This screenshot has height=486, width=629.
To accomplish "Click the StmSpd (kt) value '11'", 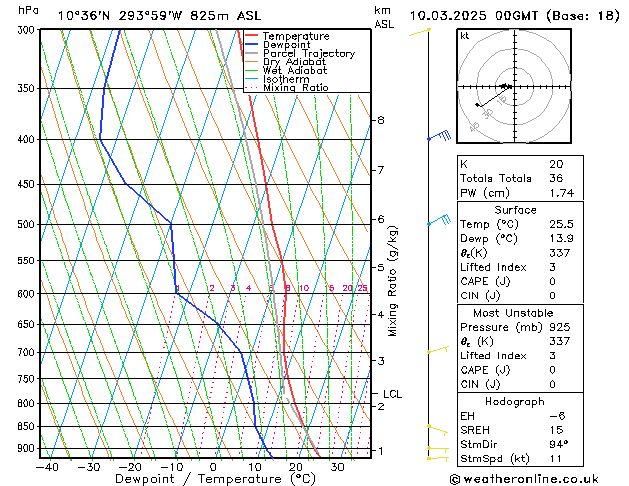I will [556, 459].
